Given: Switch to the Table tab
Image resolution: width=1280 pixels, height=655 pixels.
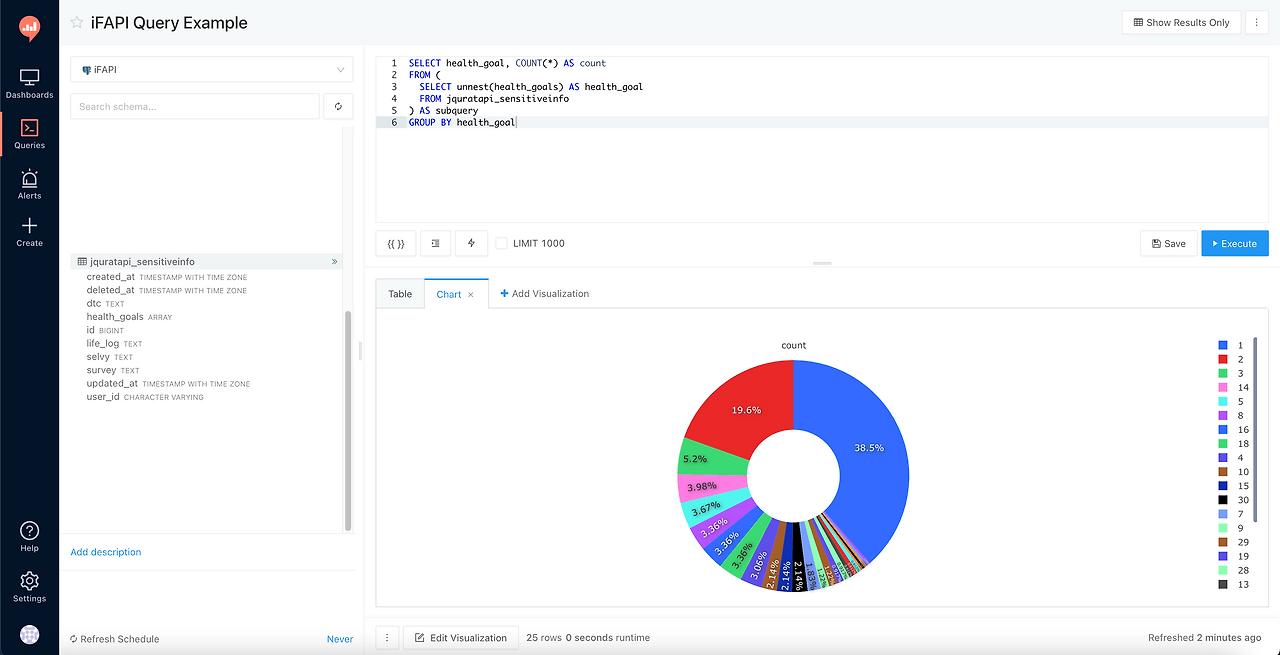Looking at the screenshot, I should 400,294.
